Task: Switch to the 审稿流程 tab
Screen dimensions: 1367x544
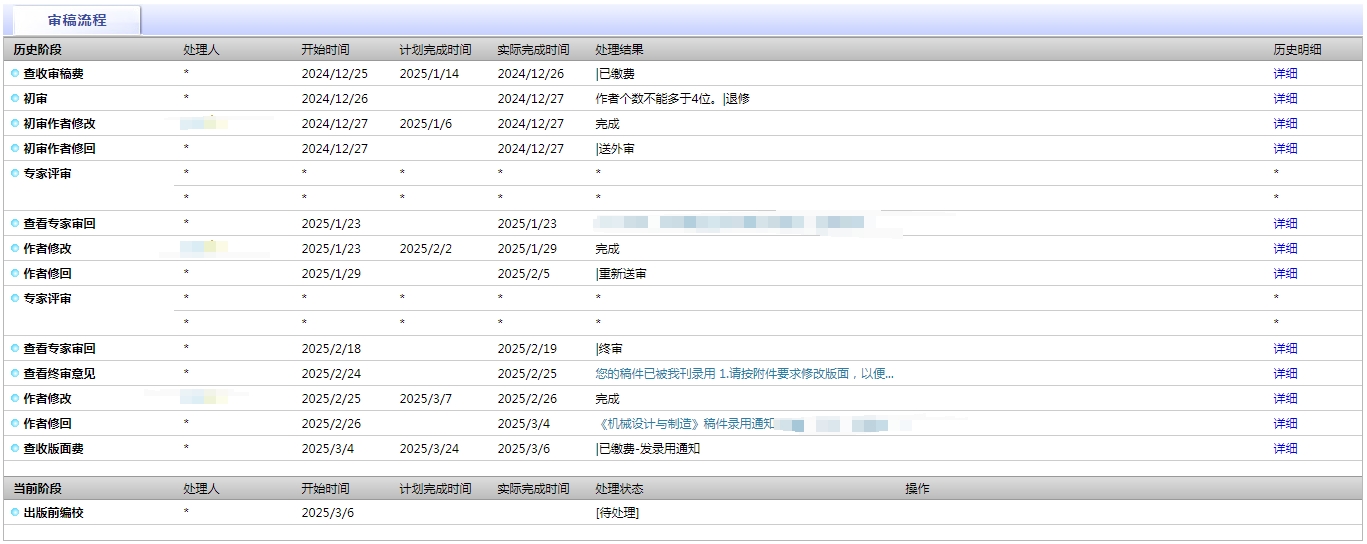Action: 77,20
